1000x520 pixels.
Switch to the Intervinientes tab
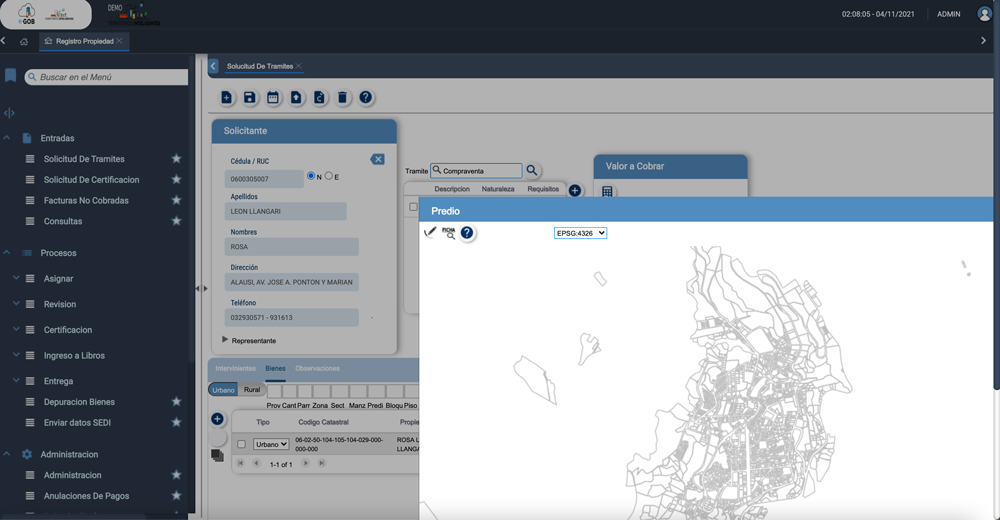point(235,369)
